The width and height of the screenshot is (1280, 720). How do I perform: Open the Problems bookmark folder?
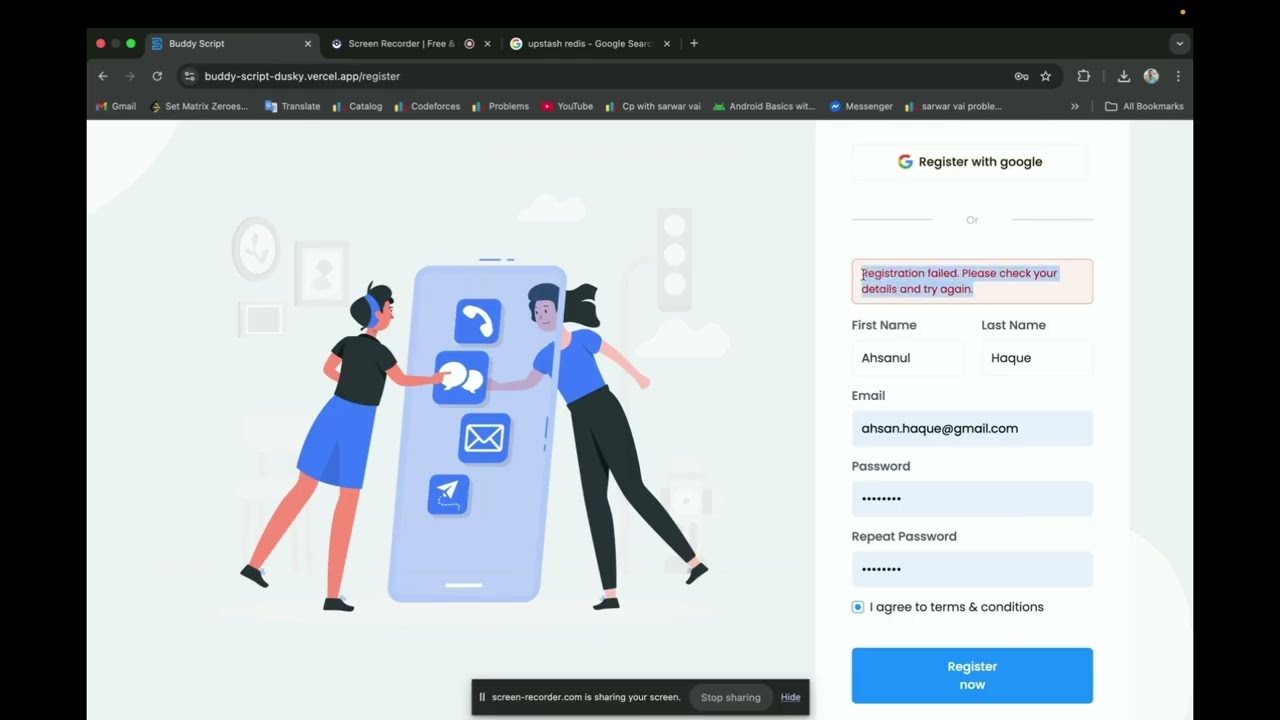(x=500, y=106)
